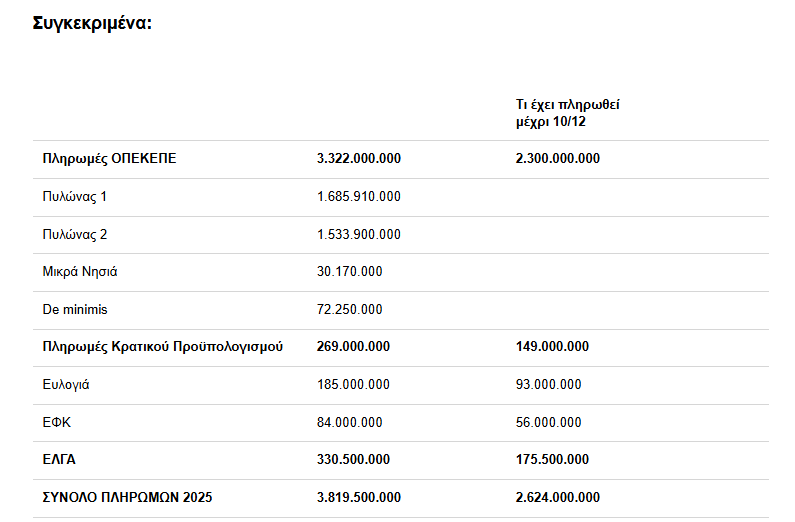Select the 'Πυλώνας 2' row label

click(x=74, y=235)
